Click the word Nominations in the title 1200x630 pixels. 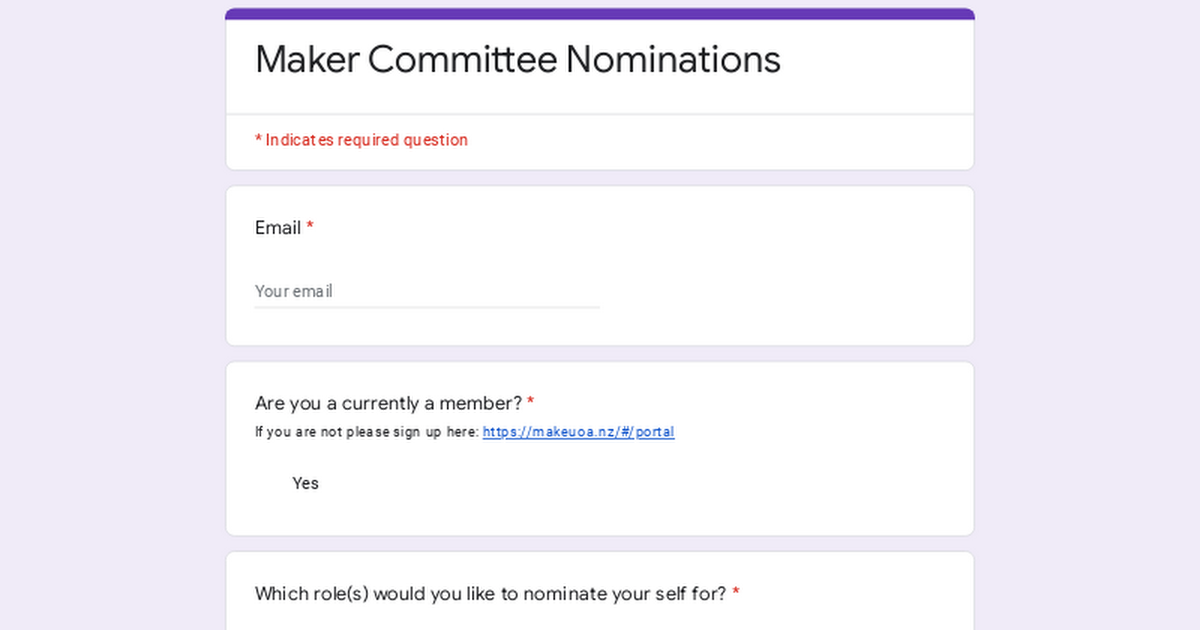click(673, 60)
